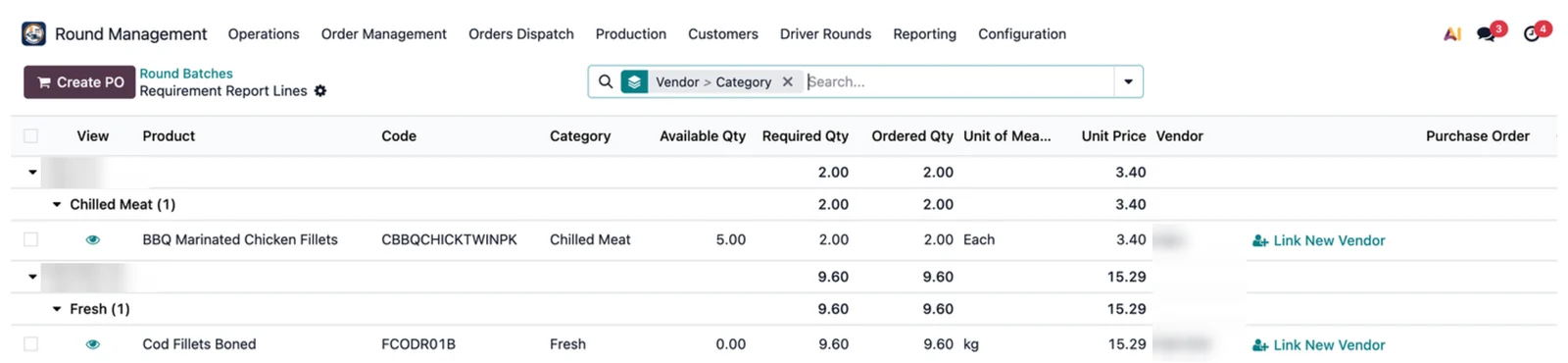1568x363 pixels.
Task: Click the Vendor > Category filter label
Action: pyautogui.click(x=713, y=81)
